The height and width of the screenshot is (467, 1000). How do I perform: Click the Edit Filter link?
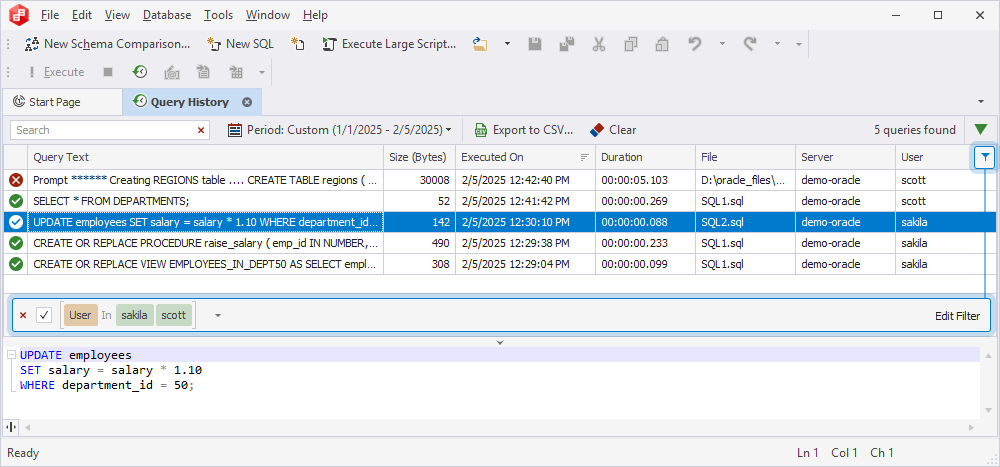957,316
